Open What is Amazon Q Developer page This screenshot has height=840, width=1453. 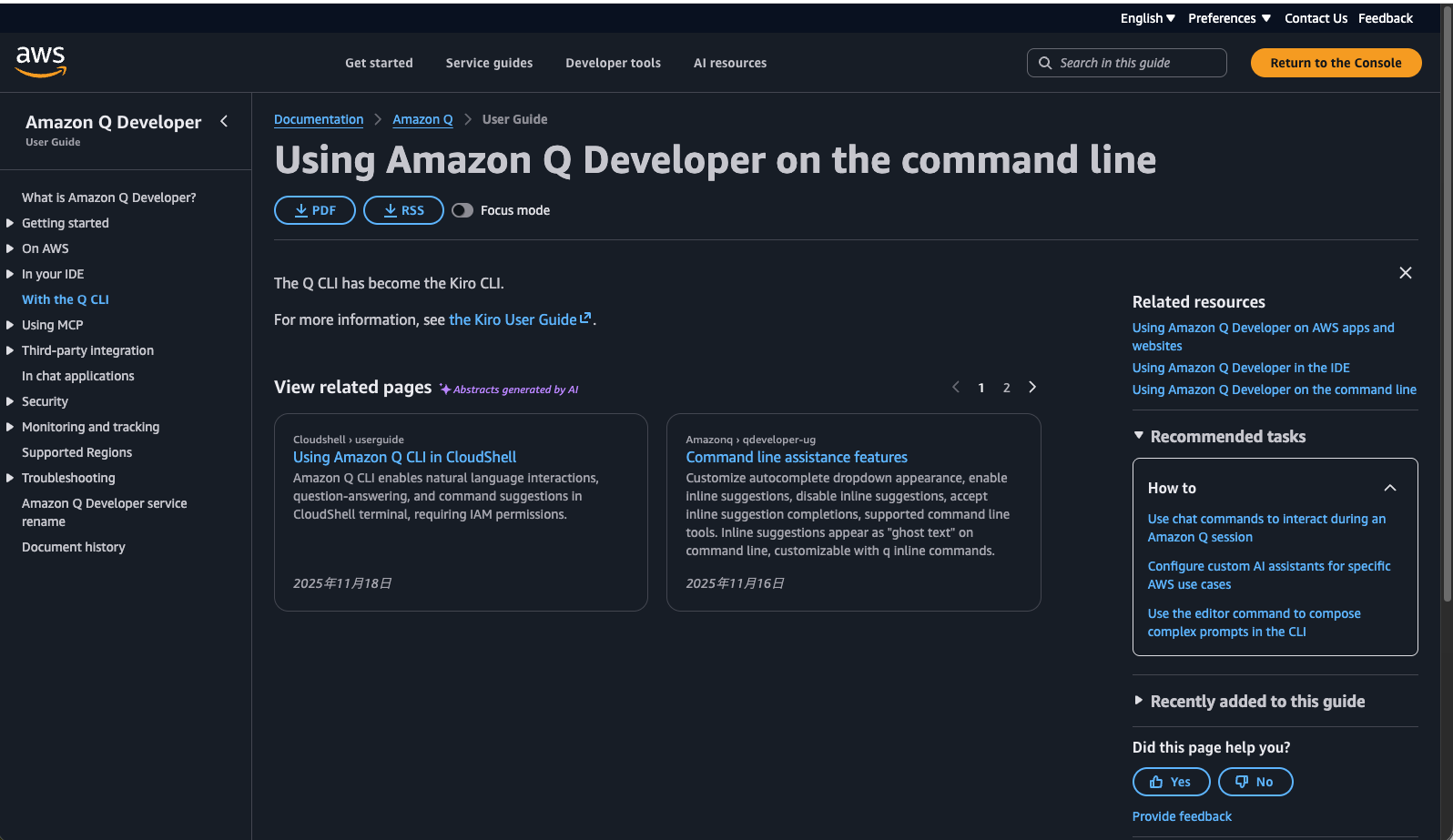click(109, 197)
